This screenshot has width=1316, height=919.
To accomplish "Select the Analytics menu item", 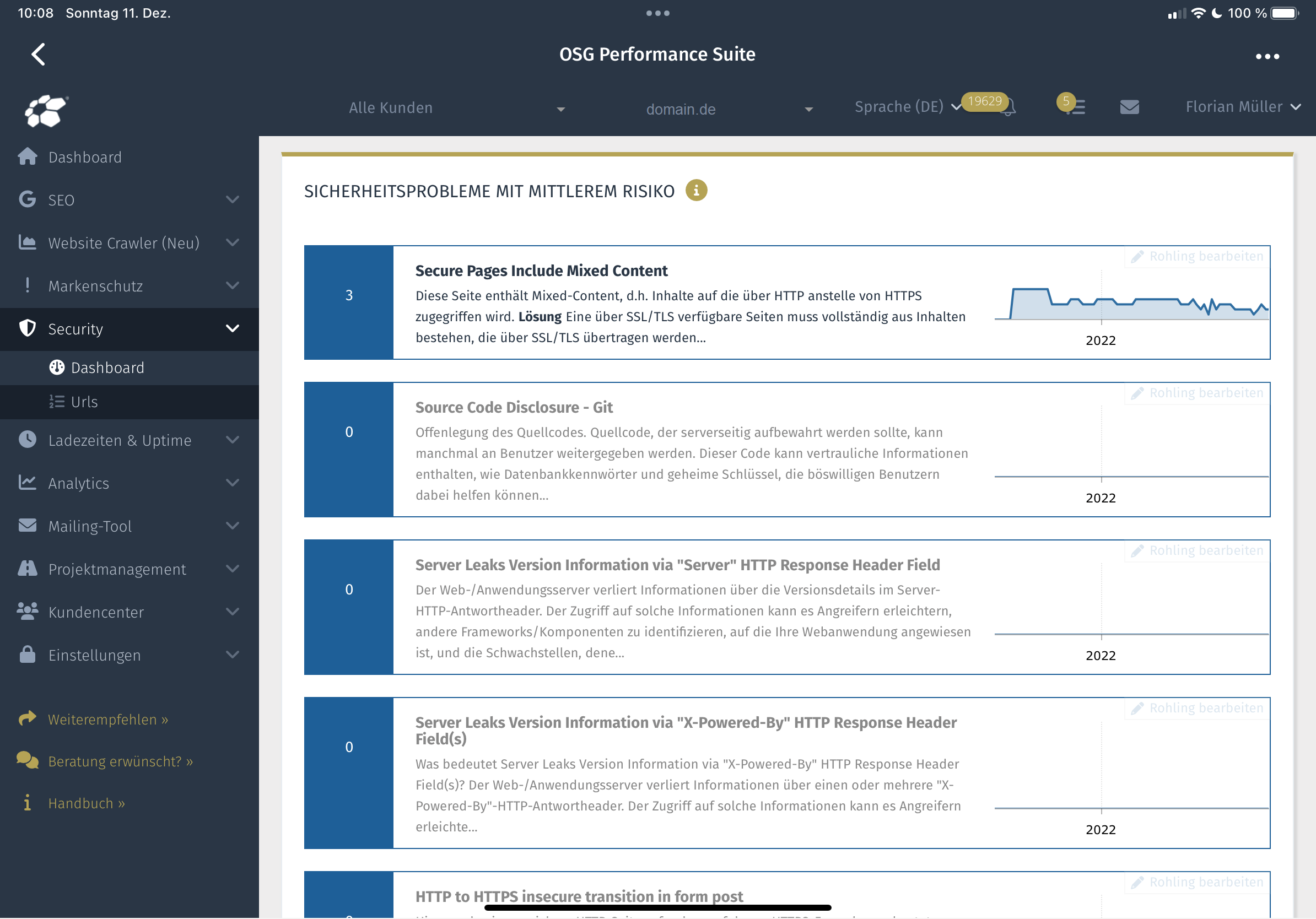I will pyautogui.click(x=130, y=483).
